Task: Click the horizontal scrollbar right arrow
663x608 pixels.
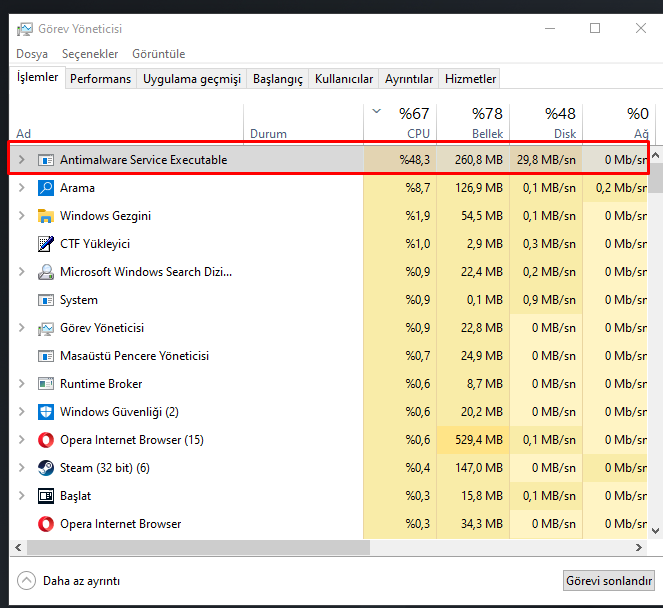Action: click(639, 548)
